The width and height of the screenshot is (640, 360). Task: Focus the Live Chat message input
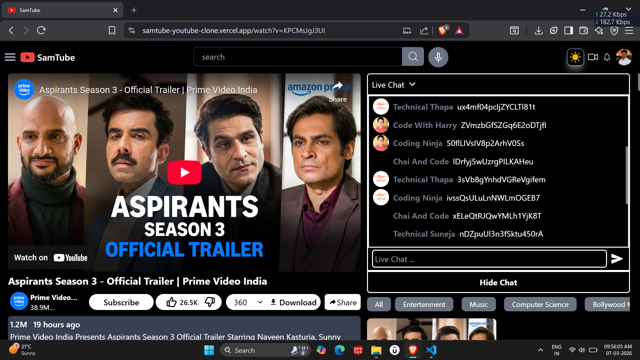[x=489, y=259]
